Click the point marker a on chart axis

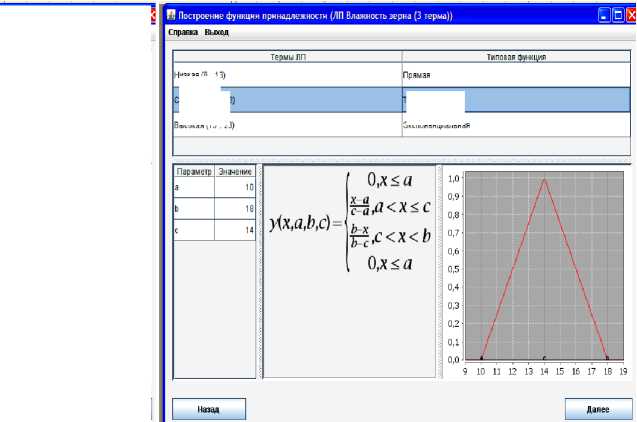coord(481,358)
